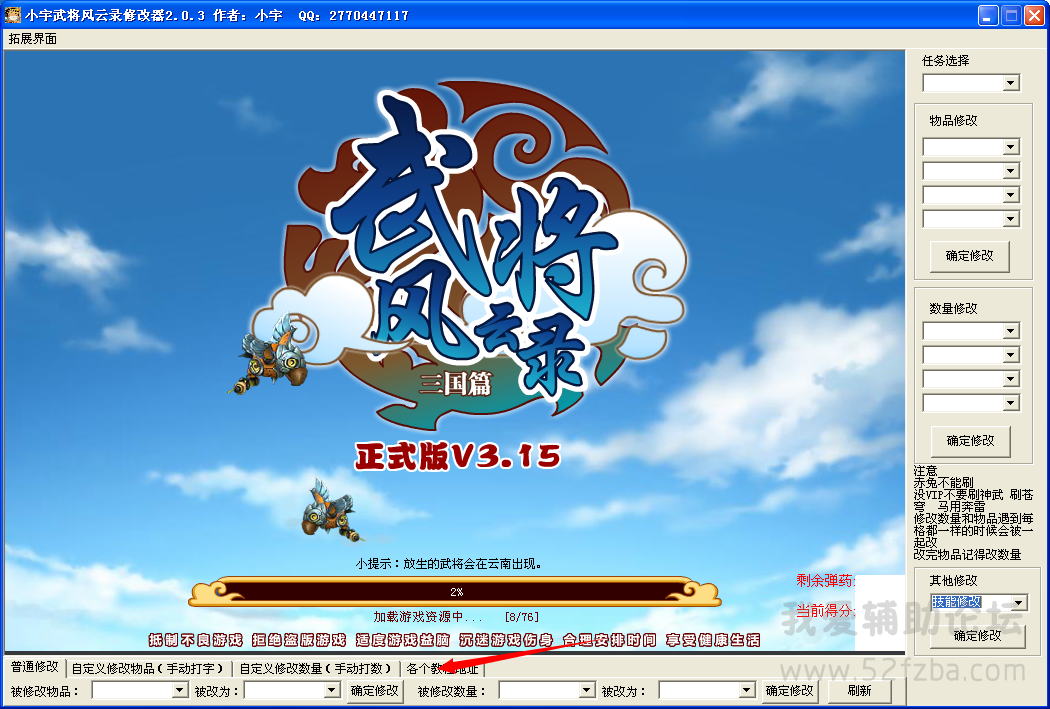
Task: Click 确定修改 left of 被修改数量
Action: coord(374,691)
